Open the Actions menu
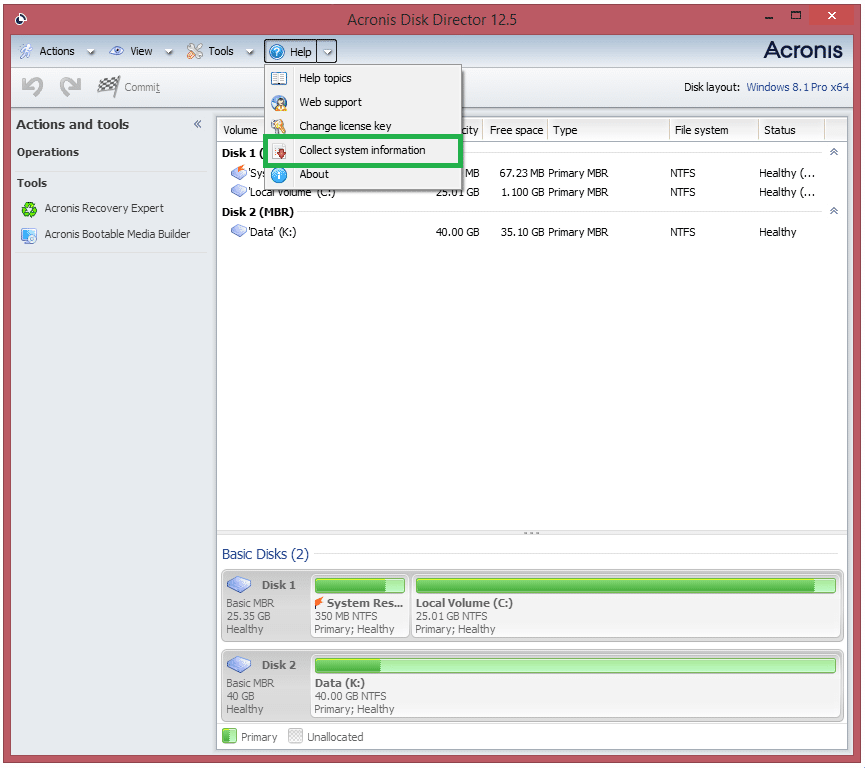This screenshot has width=865, height=768. coord(57,51)
